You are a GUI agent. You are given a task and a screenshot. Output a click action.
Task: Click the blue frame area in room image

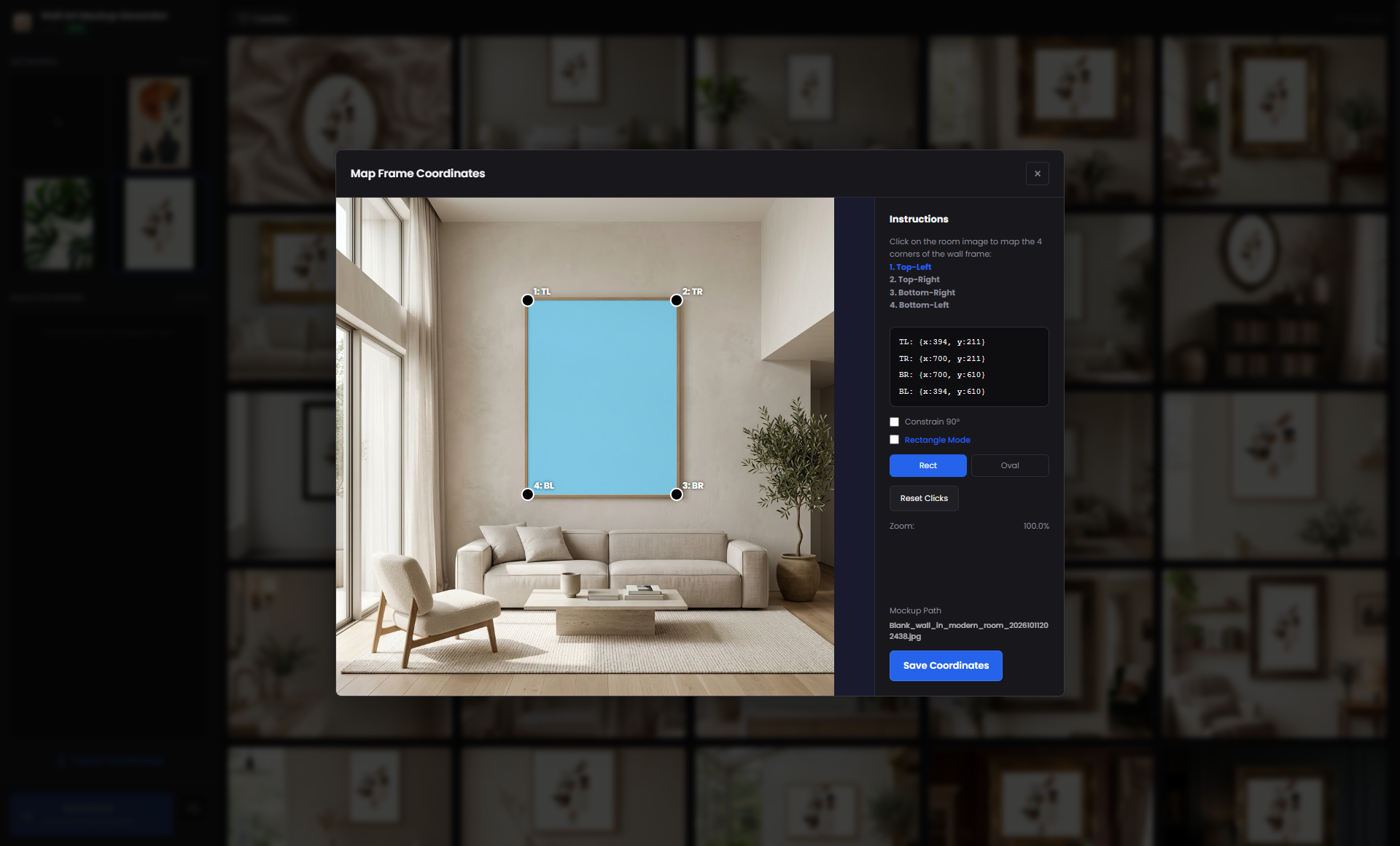(602, 397)
